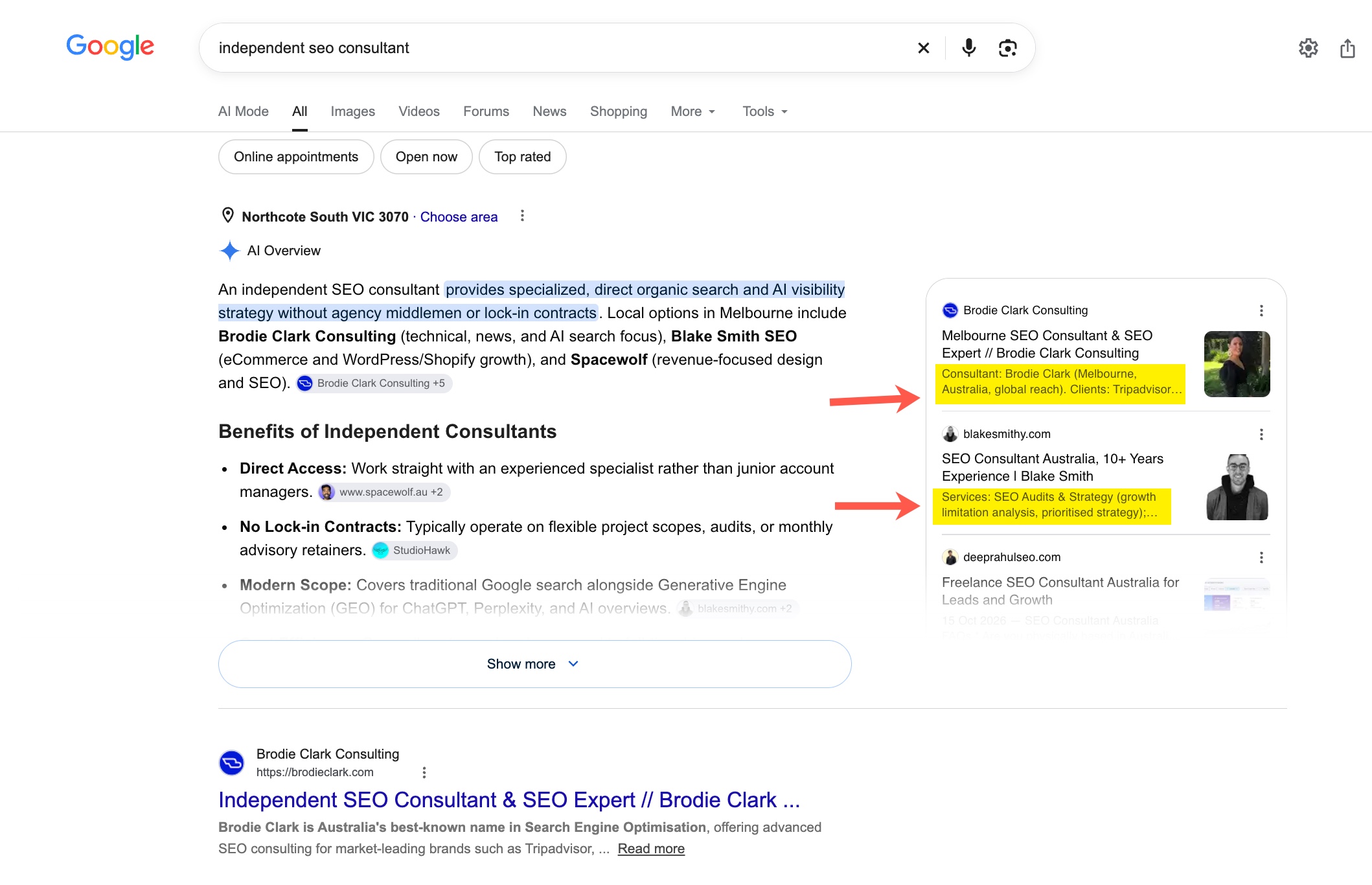Open Independent SEO Consultant & SEO Expert result

point(509,800)
